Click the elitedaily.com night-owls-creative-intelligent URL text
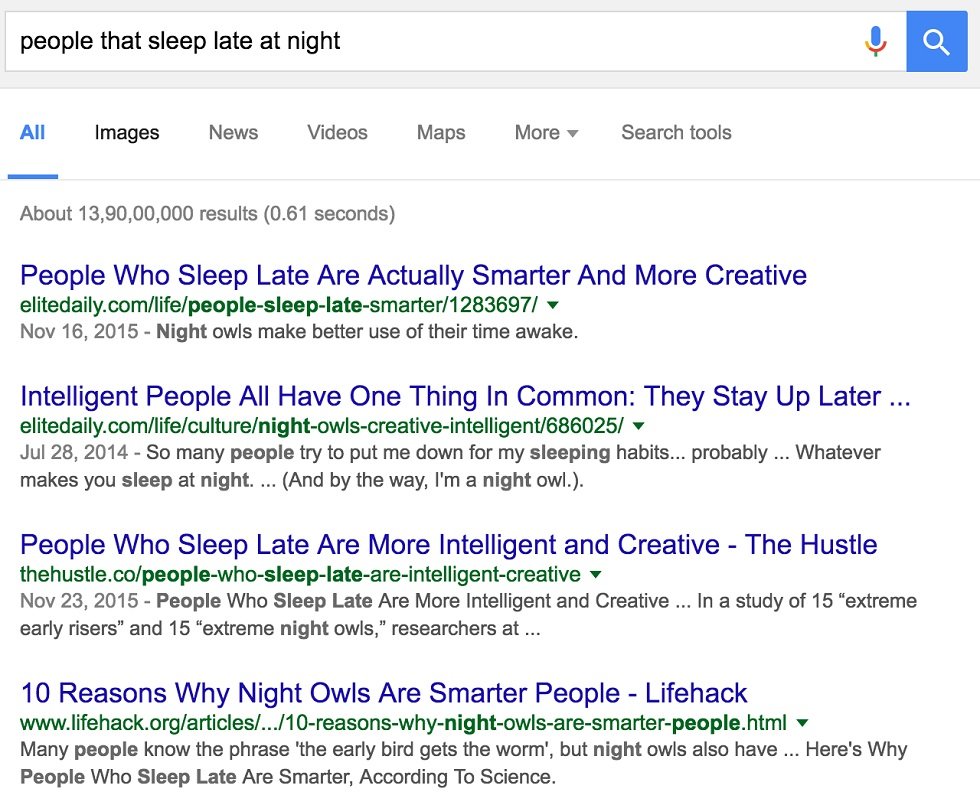 click(x=322, y=426)
